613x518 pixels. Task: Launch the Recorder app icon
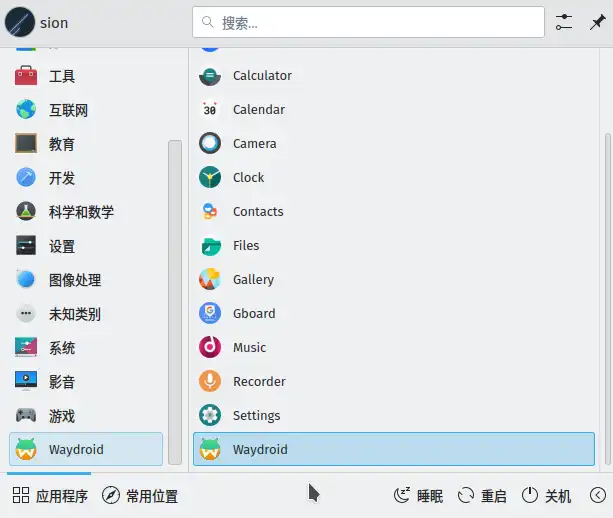pos(210,382)
